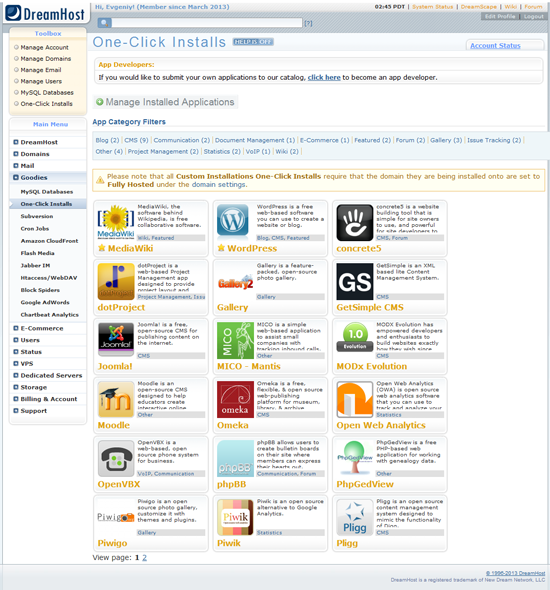This screenshot has height=590, width=550.
Task: Click the OpenVBX telephone icon
Action: point(116,459)
